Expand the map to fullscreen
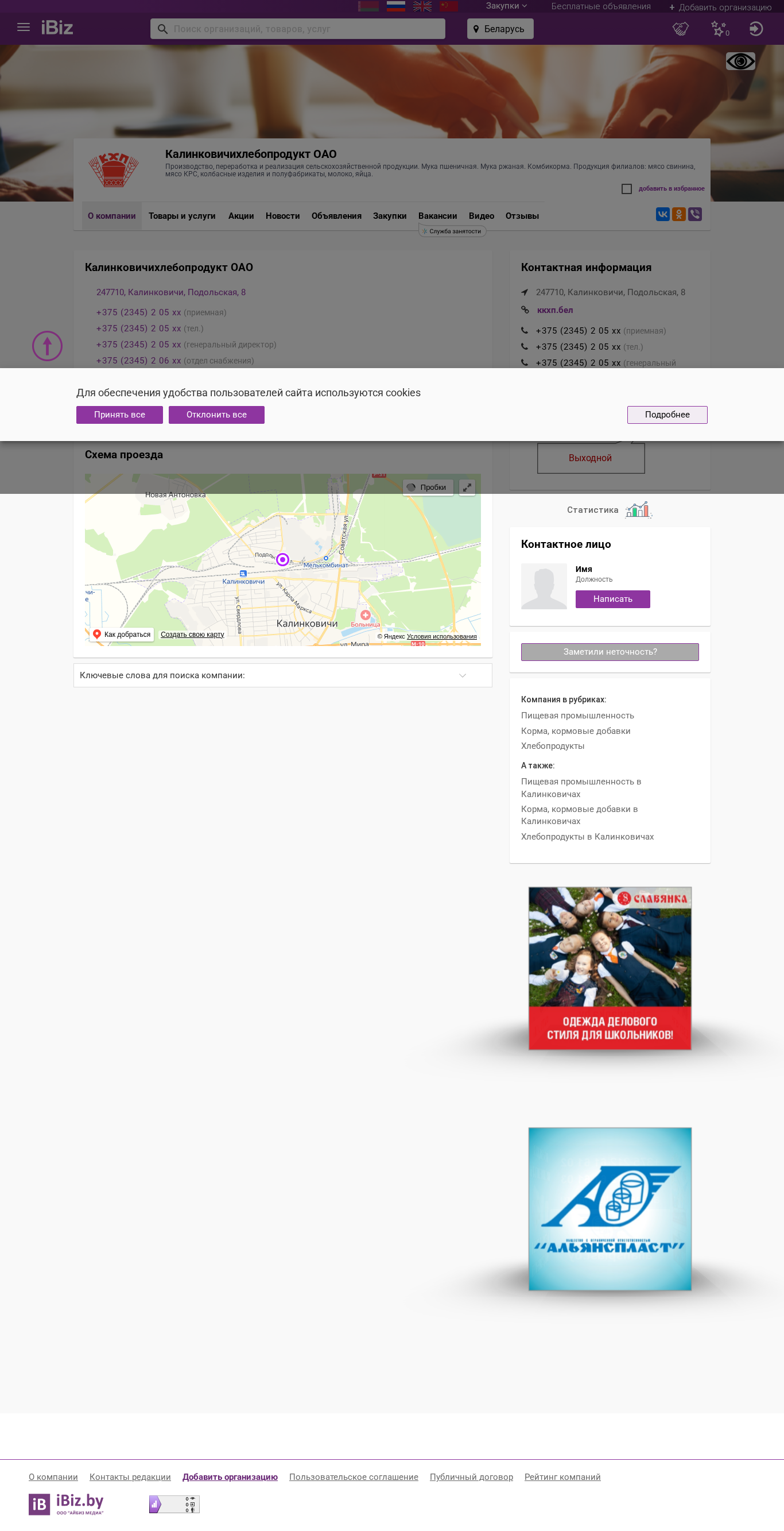This screenshot has height=1531, width=784. pos(467,488)
